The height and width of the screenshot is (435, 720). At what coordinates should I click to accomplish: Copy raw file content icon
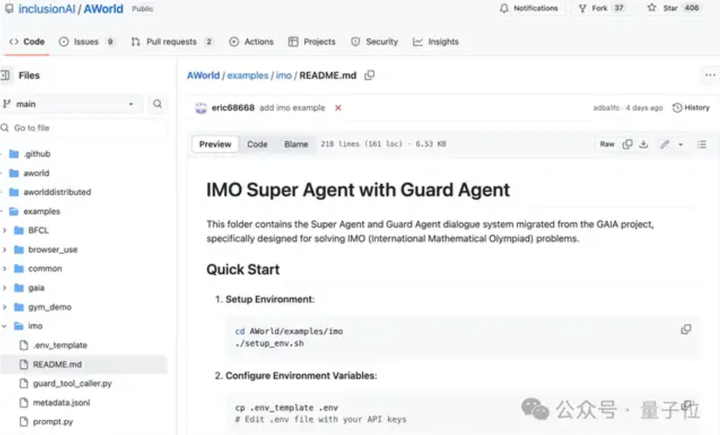point(627,144)
